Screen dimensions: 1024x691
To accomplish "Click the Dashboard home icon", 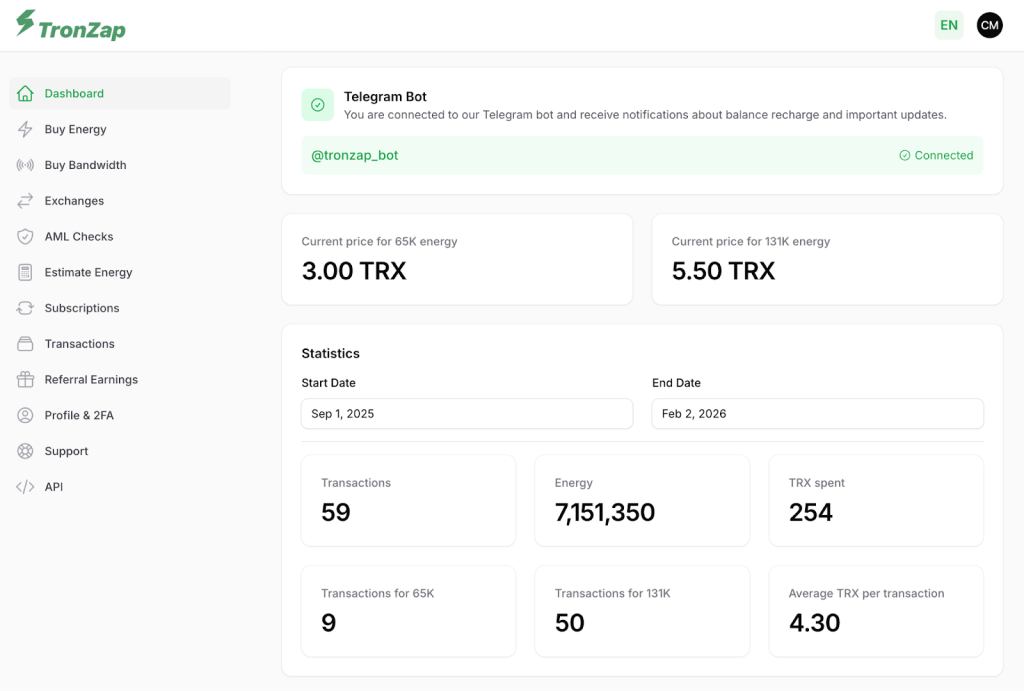I will point(26,93).
